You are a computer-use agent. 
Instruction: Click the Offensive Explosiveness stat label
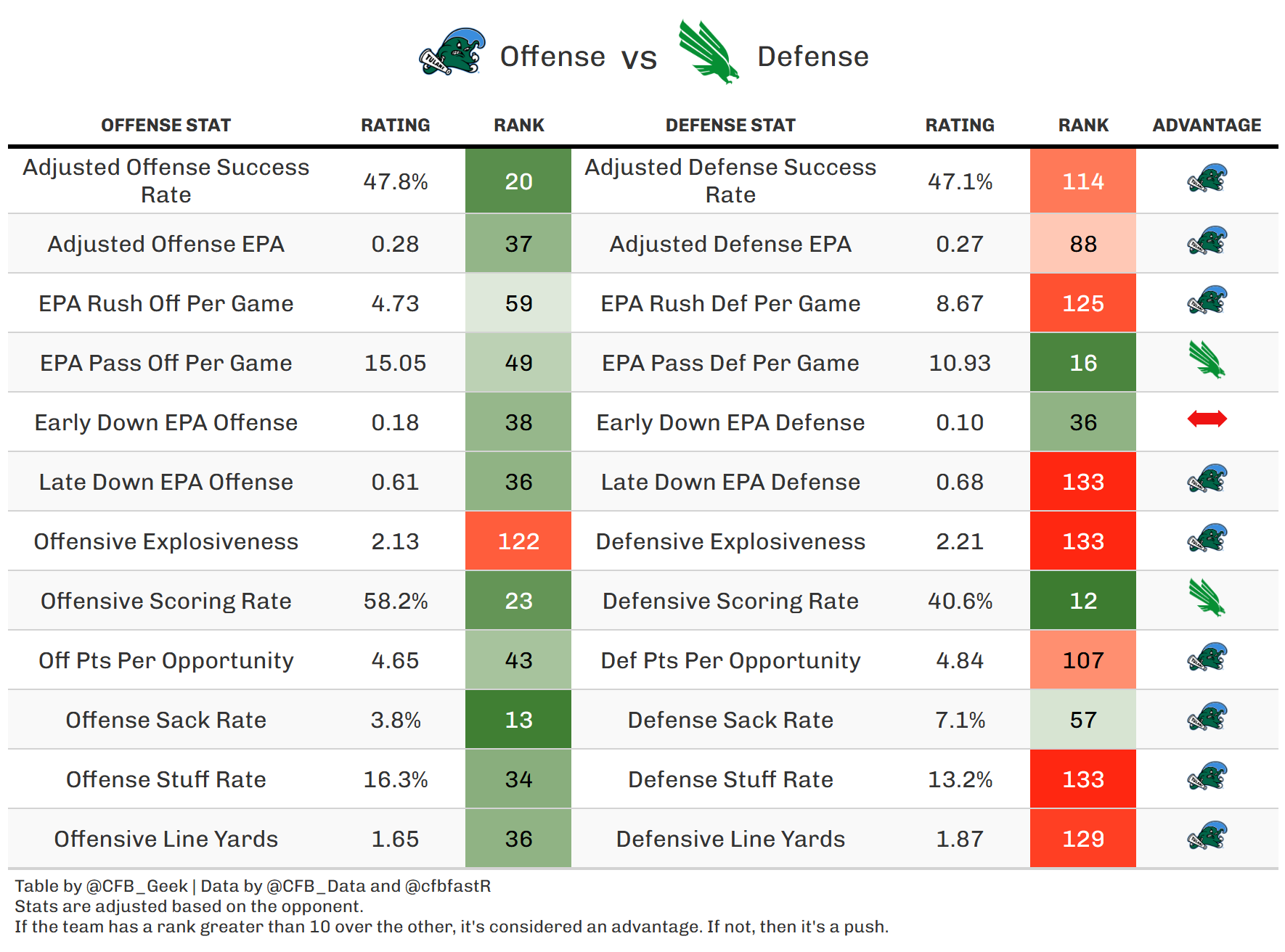pos(166,541)
